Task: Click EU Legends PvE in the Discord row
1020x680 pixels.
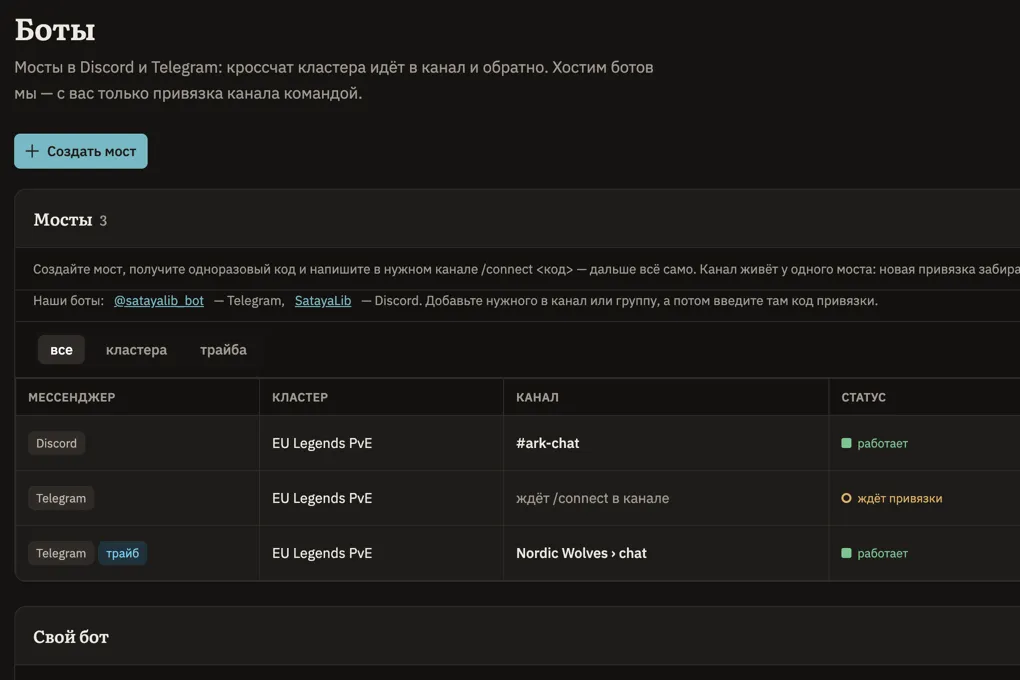Action: pos(322,443)
